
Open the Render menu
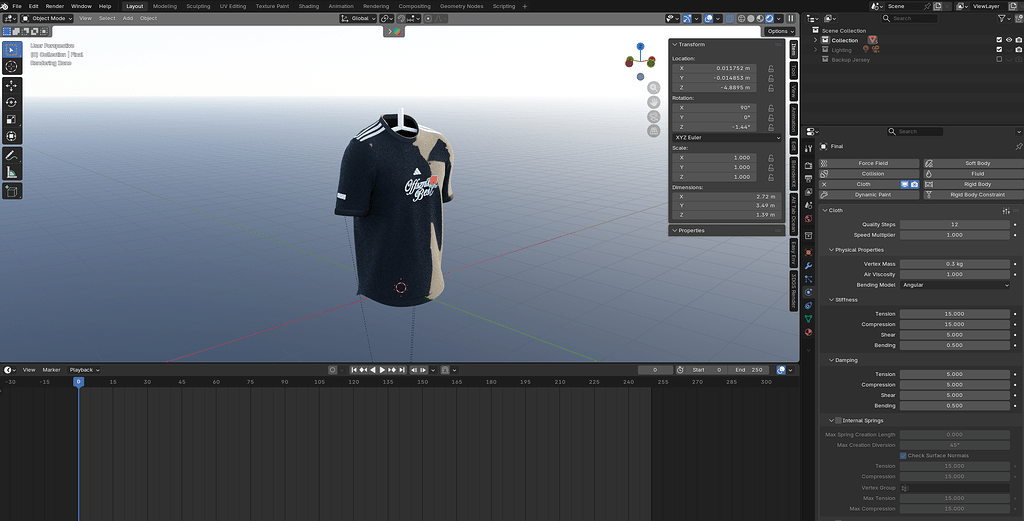coord(55,6)
